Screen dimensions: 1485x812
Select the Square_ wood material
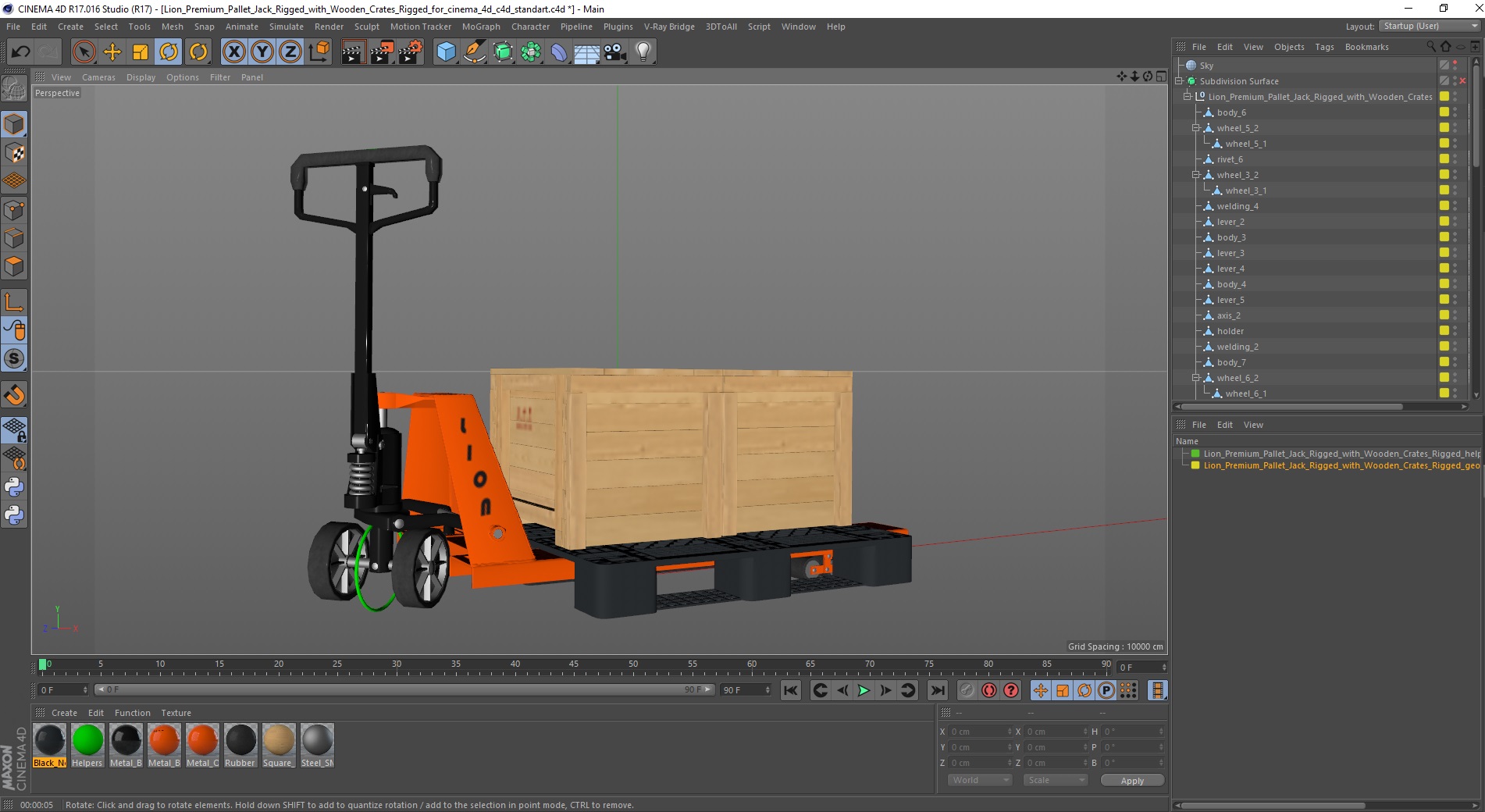point(279,745)
